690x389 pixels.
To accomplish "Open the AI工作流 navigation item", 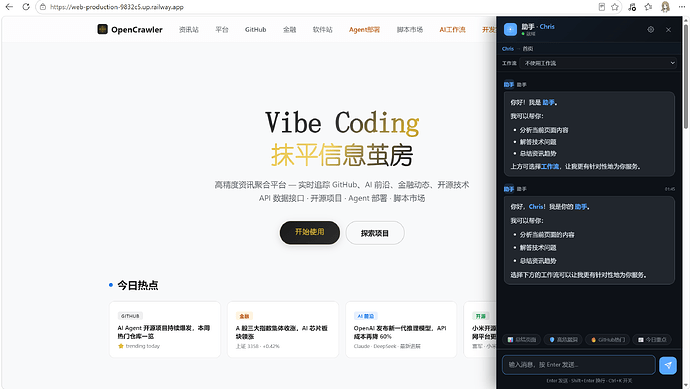I will [452, 29].
